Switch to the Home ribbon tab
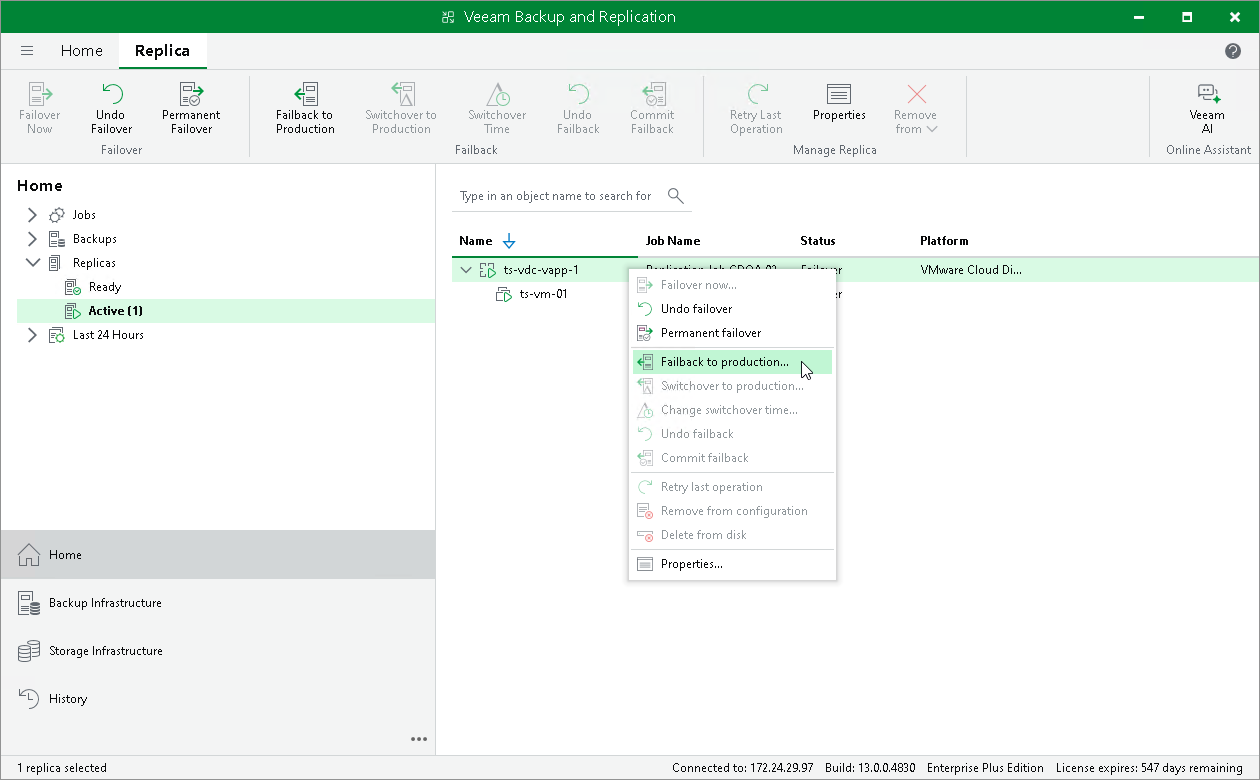1260x780 pixels. pyautogui.click(x=81, y=51)
